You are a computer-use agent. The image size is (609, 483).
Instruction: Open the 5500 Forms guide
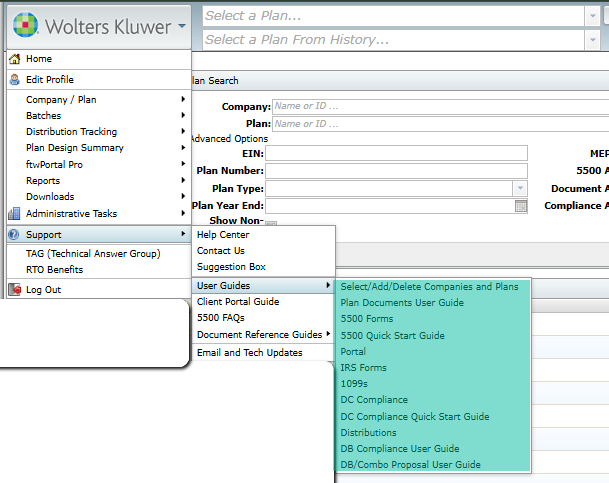(433, 319)
